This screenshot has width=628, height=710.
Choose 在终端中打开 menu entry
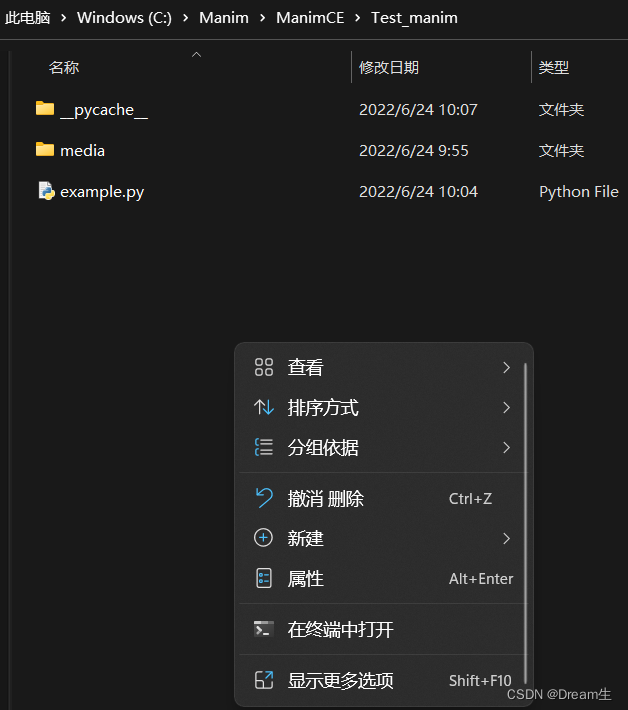click(383, 629)
